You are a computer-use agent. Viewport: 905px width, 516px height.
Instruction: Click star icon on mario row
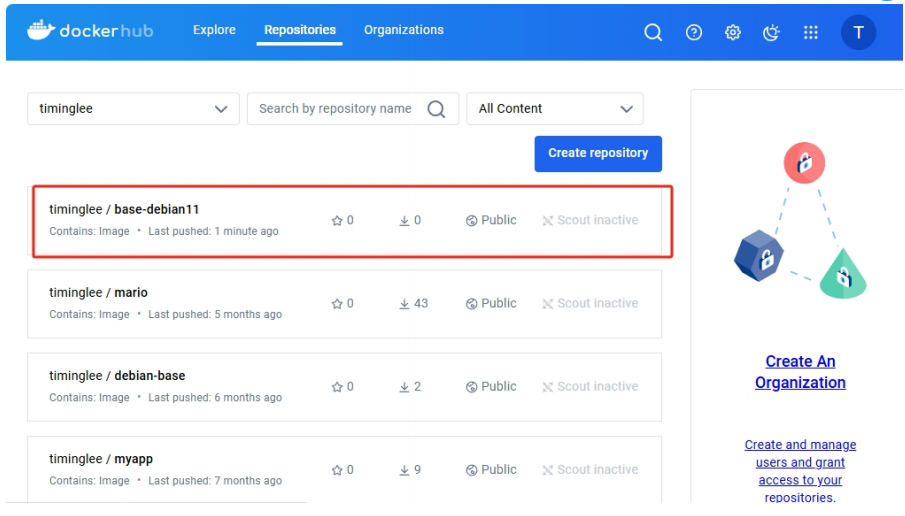(x=337, y=304)
